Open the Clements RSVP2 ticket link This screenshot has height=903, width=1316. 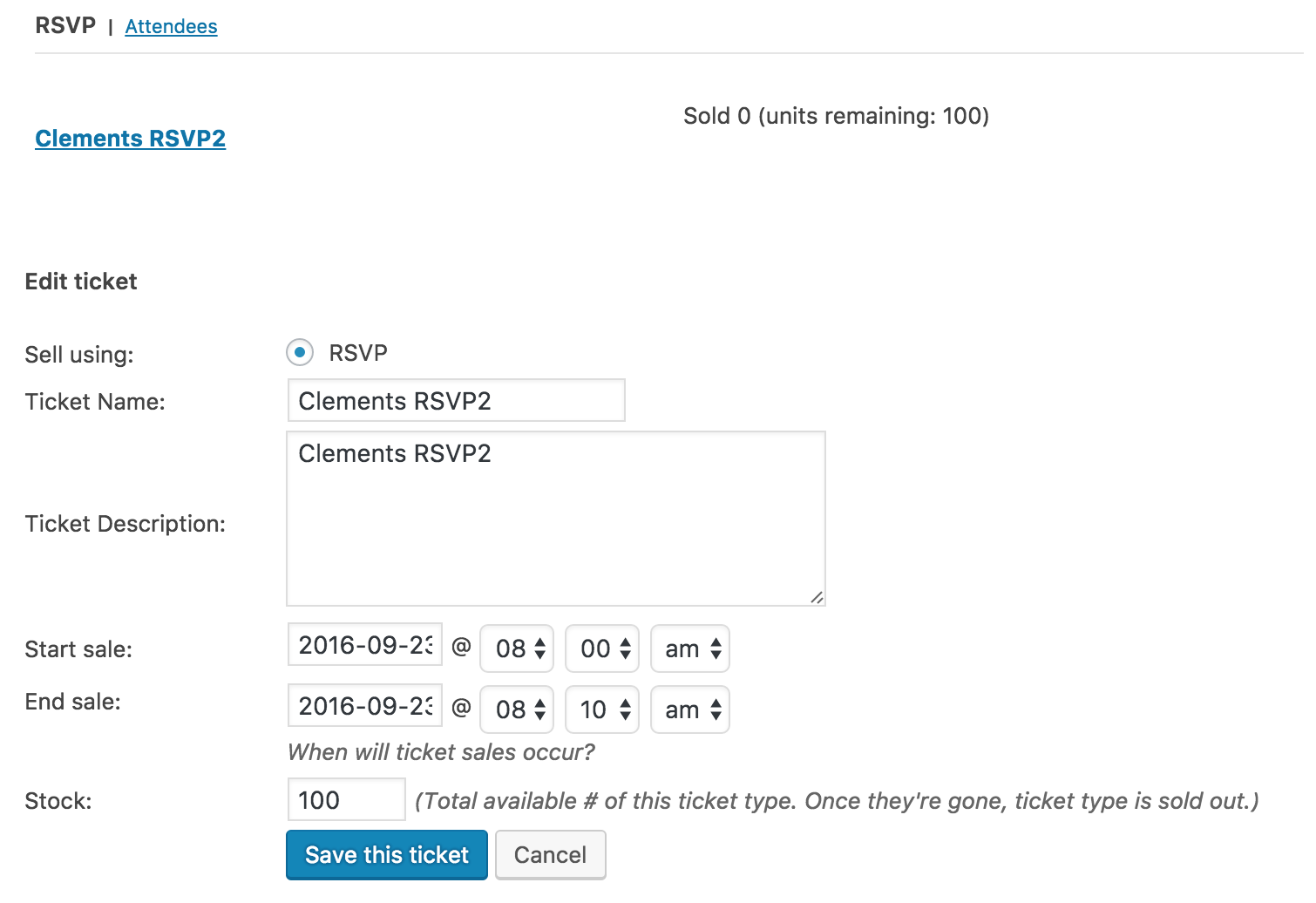tap(130, 139)
